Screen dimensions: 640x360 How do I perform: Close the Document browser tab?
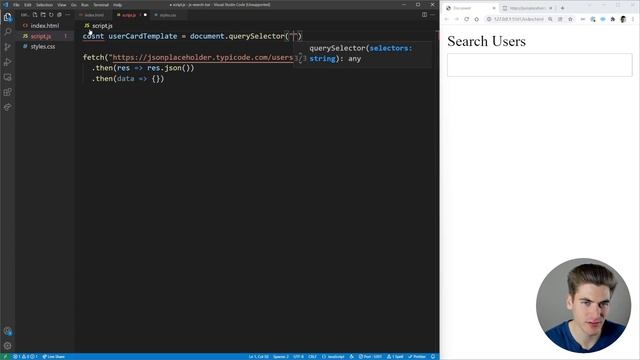[x=493, y=8]
